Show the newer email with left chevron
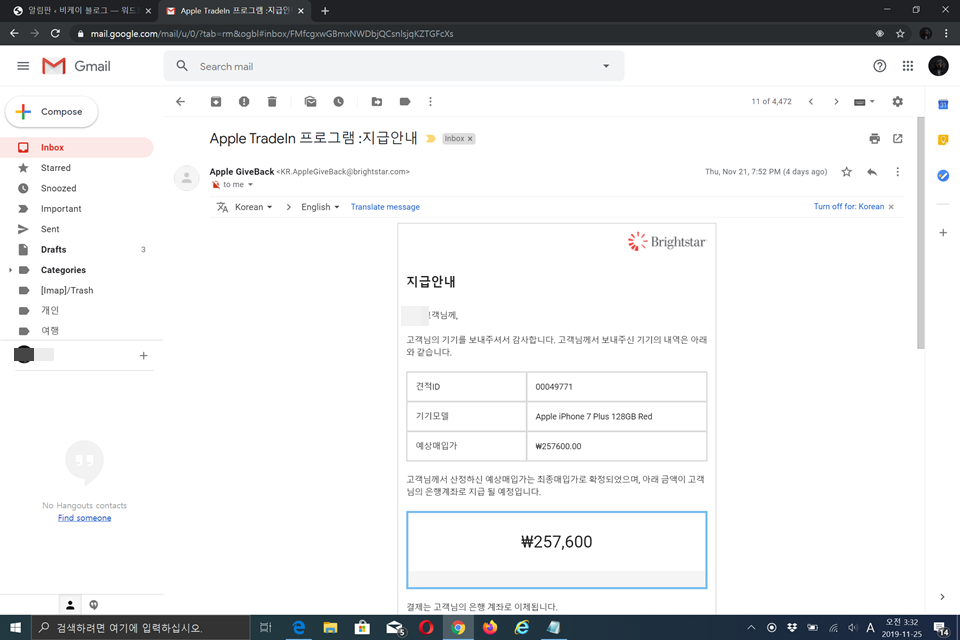Screen dimensions: 960x640 click(x=811, y=102)
